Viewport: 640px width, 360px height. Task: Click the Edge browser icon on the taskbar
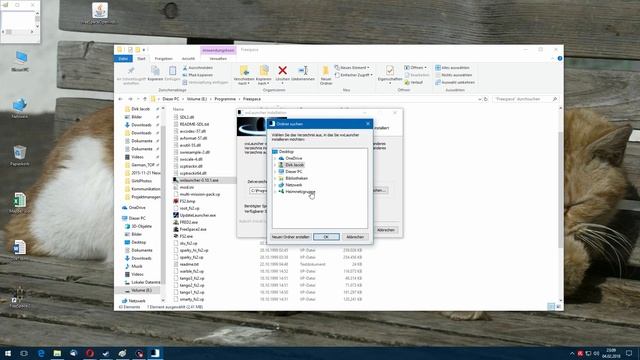41,353
